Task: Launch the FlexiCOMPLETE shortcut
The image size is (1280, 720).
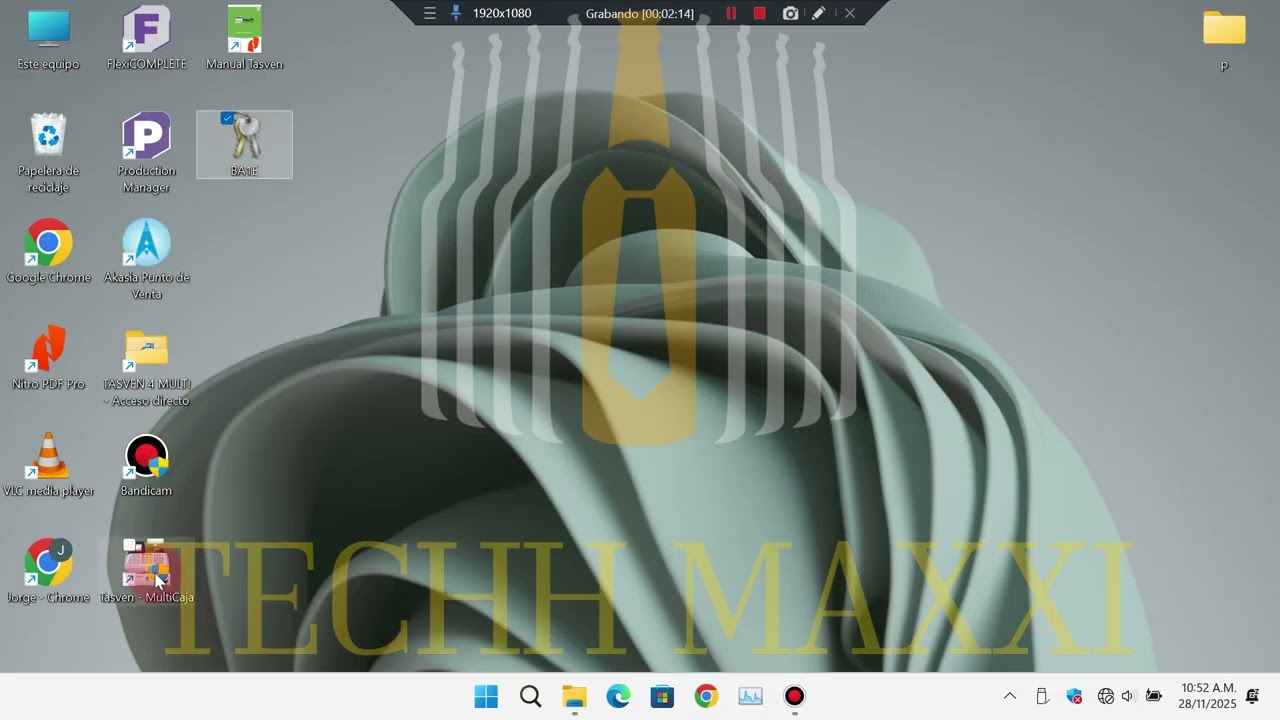Action: click(146, 38)
